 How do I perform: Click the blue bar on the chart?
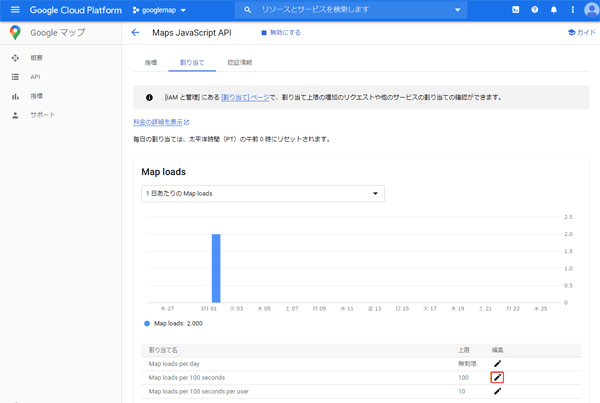[216, 268]
